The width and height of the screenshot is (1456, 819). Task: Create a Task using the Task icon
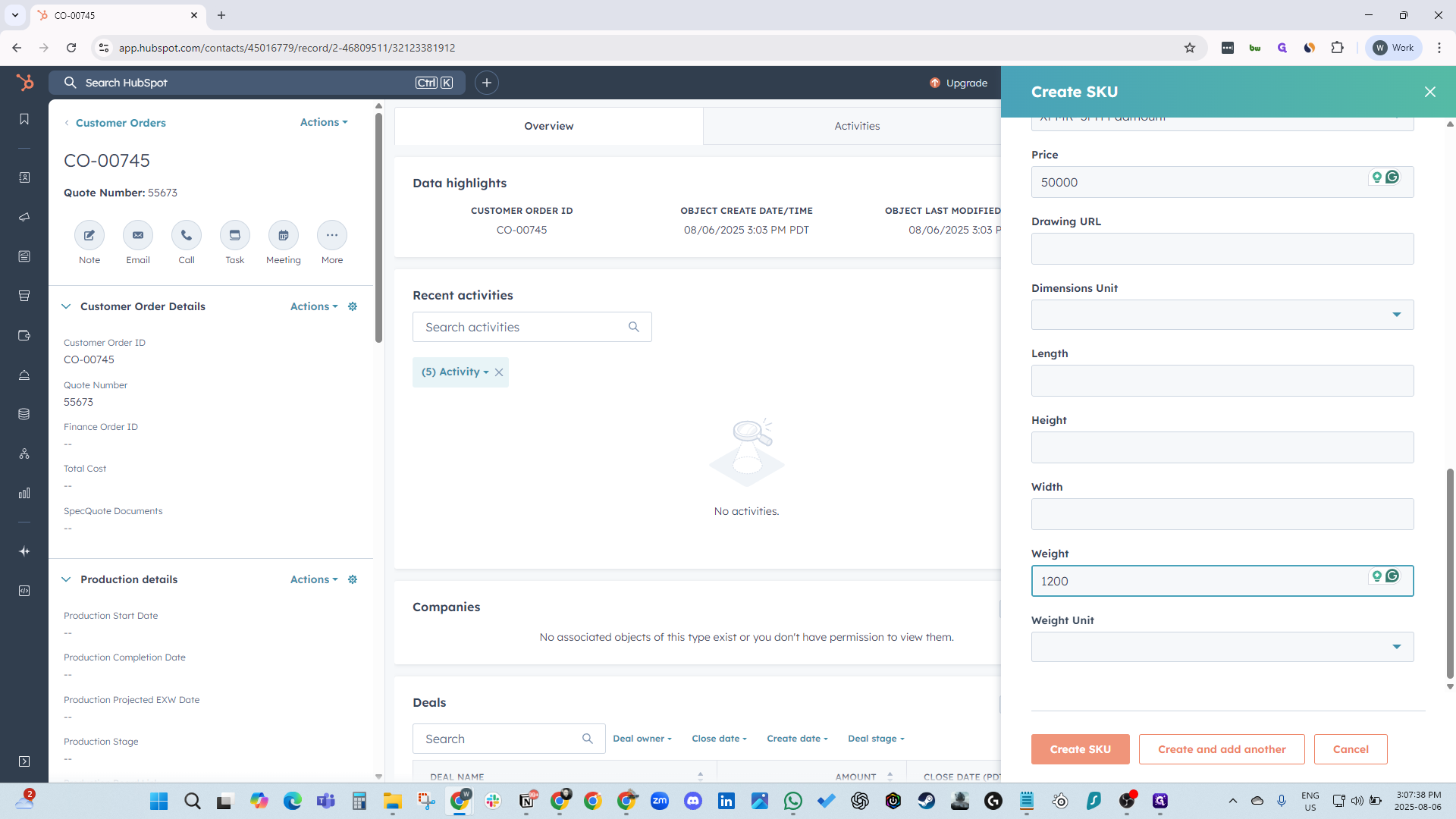(x=234, y=235)
